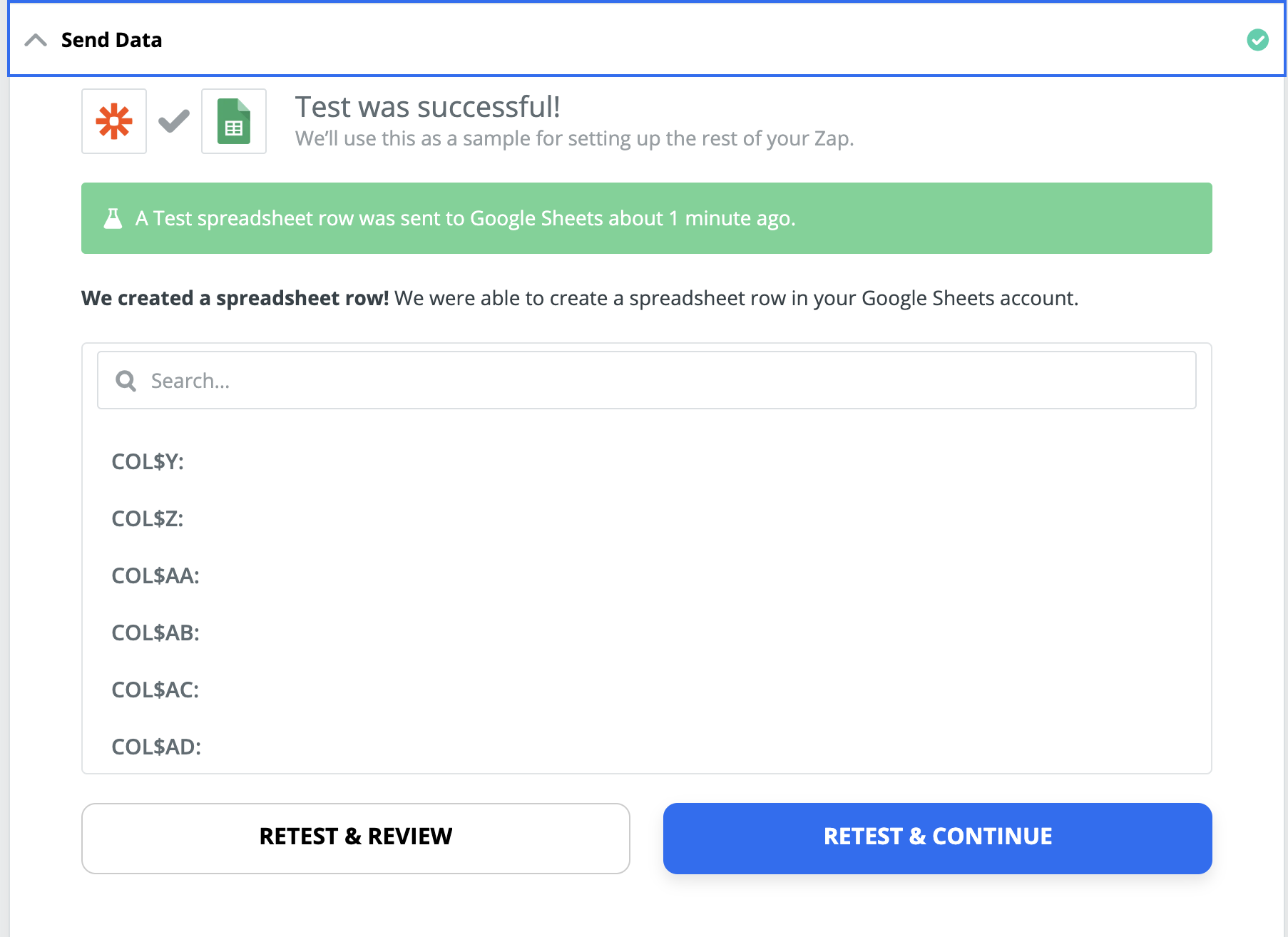
Task: Select the COL$Z result row
Action: [646, 518]
